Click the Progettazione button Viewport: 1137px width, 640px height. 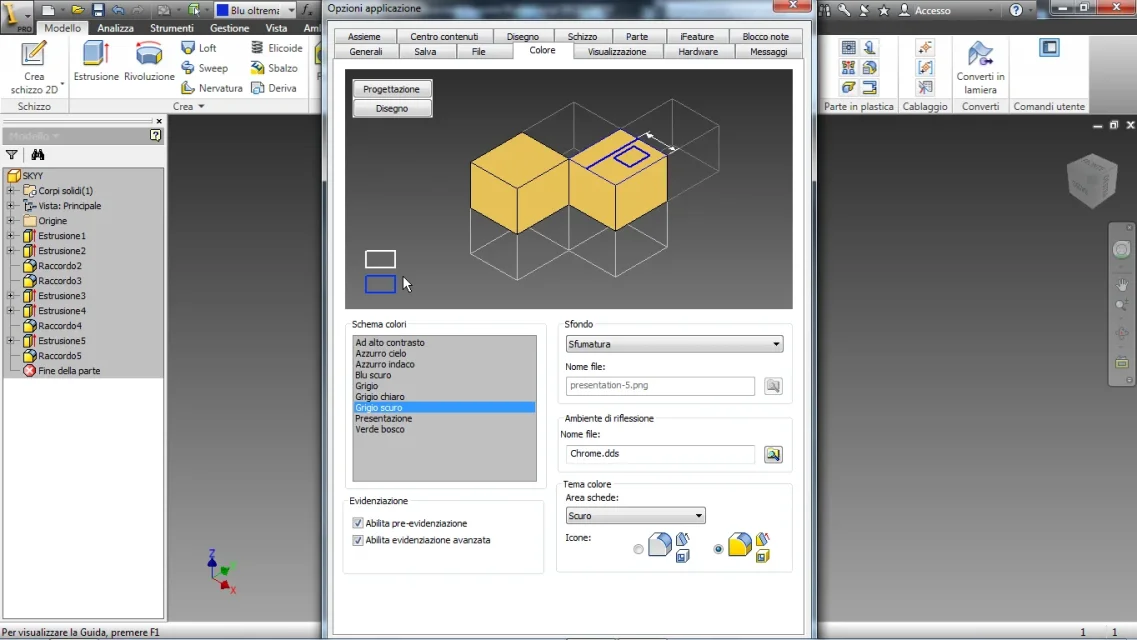point(392,89)
